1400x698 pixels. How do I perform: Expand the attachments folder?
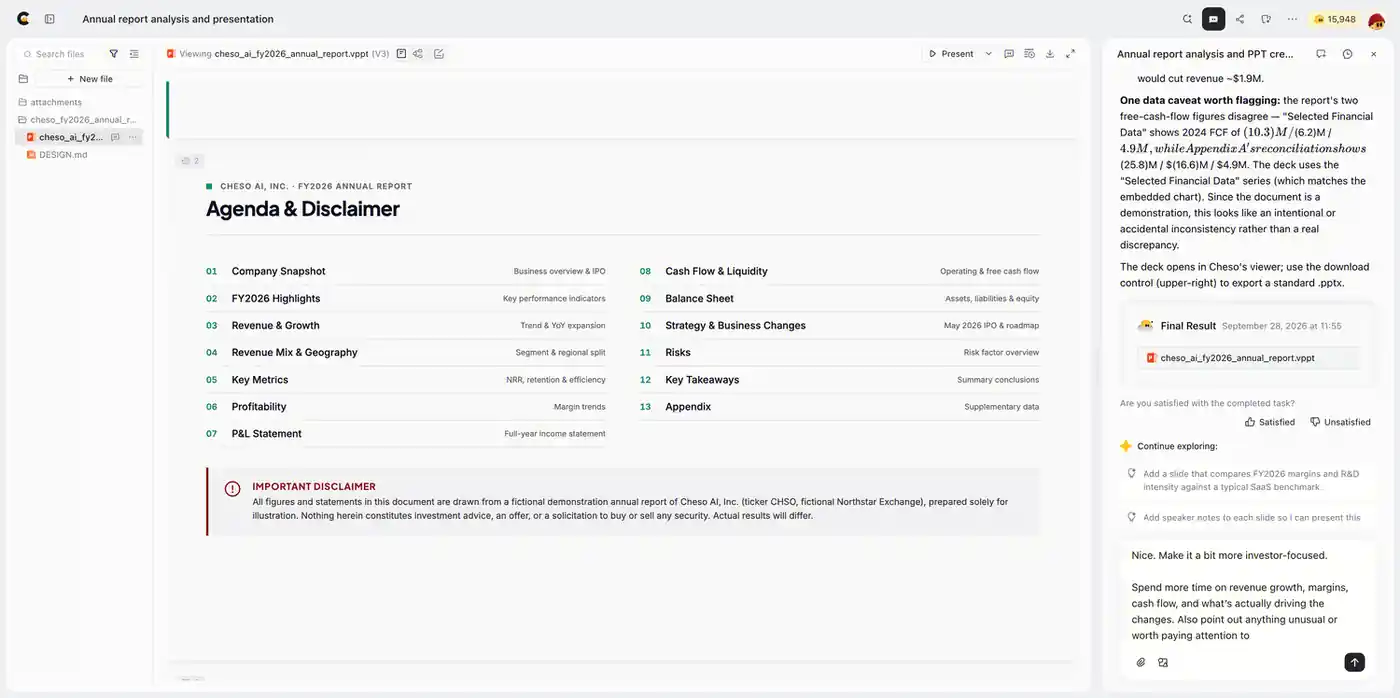[56, 102]
